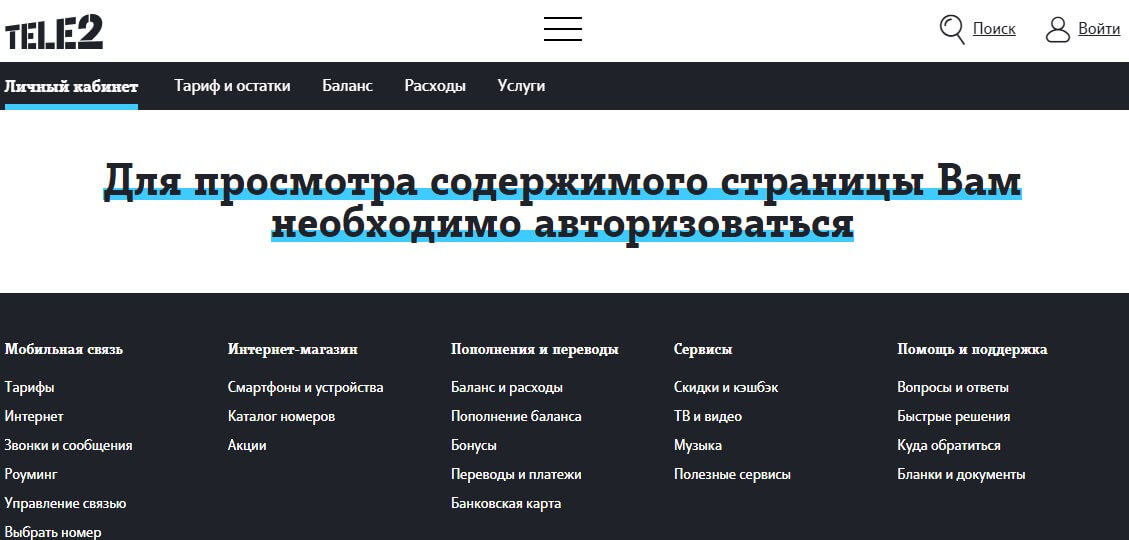
Task: Click the Интернет-магазин footer heading
Action: (x=292, y=349)
